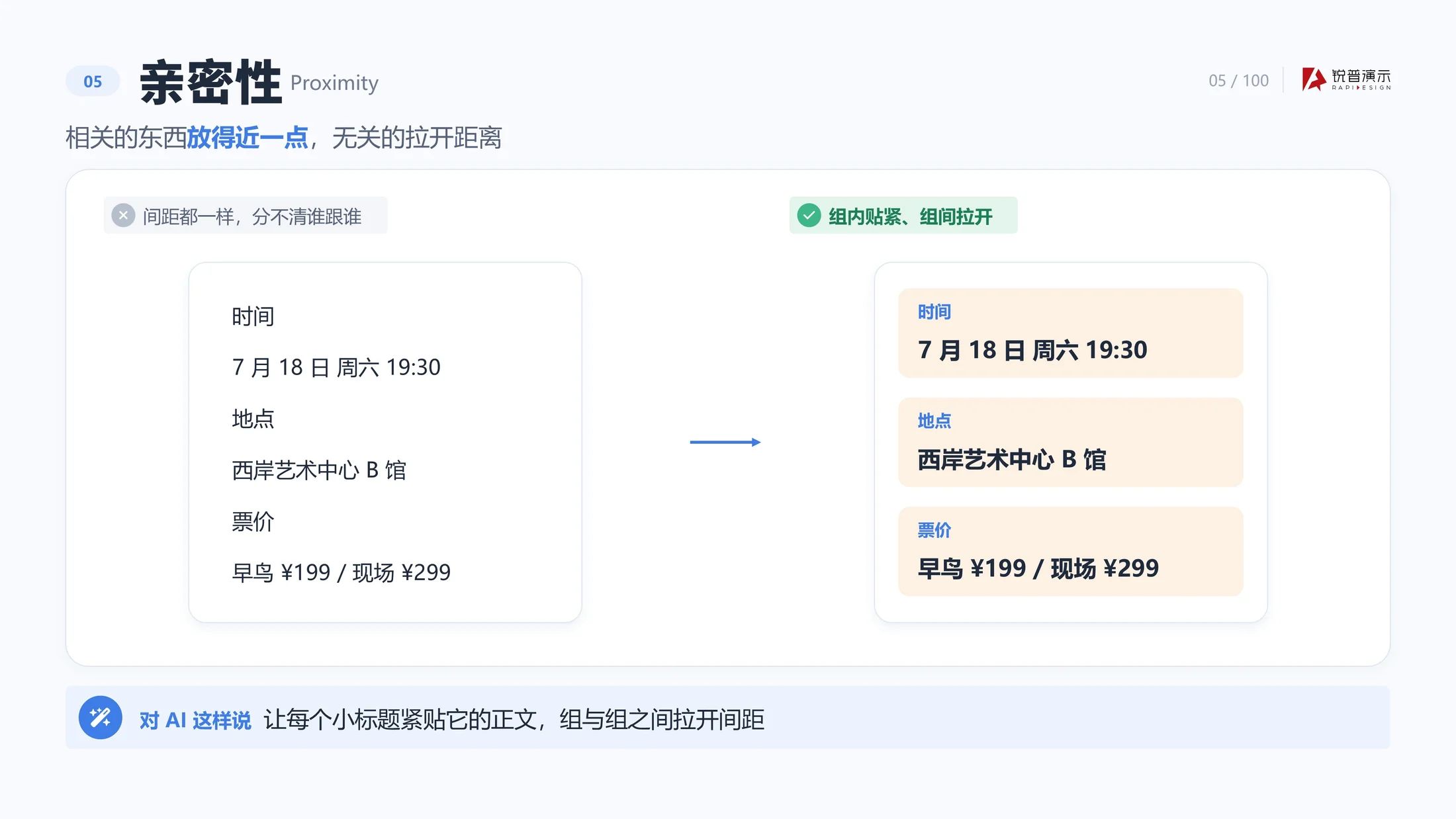Click 无关的拉开距离 in the subtitle line

(x=417, y=138)
